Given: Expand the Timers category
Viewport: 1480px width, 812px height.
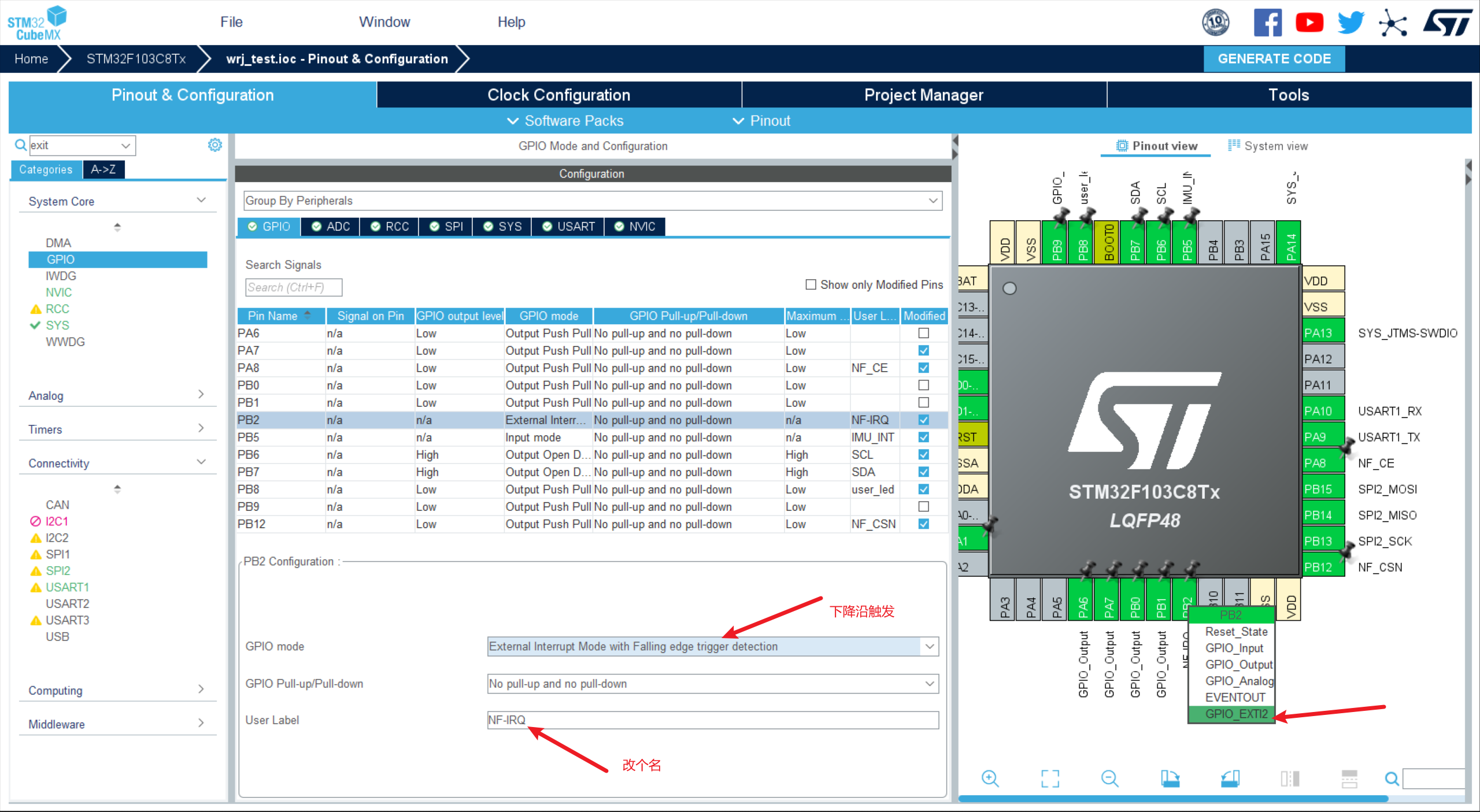Looking at the screenshot, I should [117, 429].
